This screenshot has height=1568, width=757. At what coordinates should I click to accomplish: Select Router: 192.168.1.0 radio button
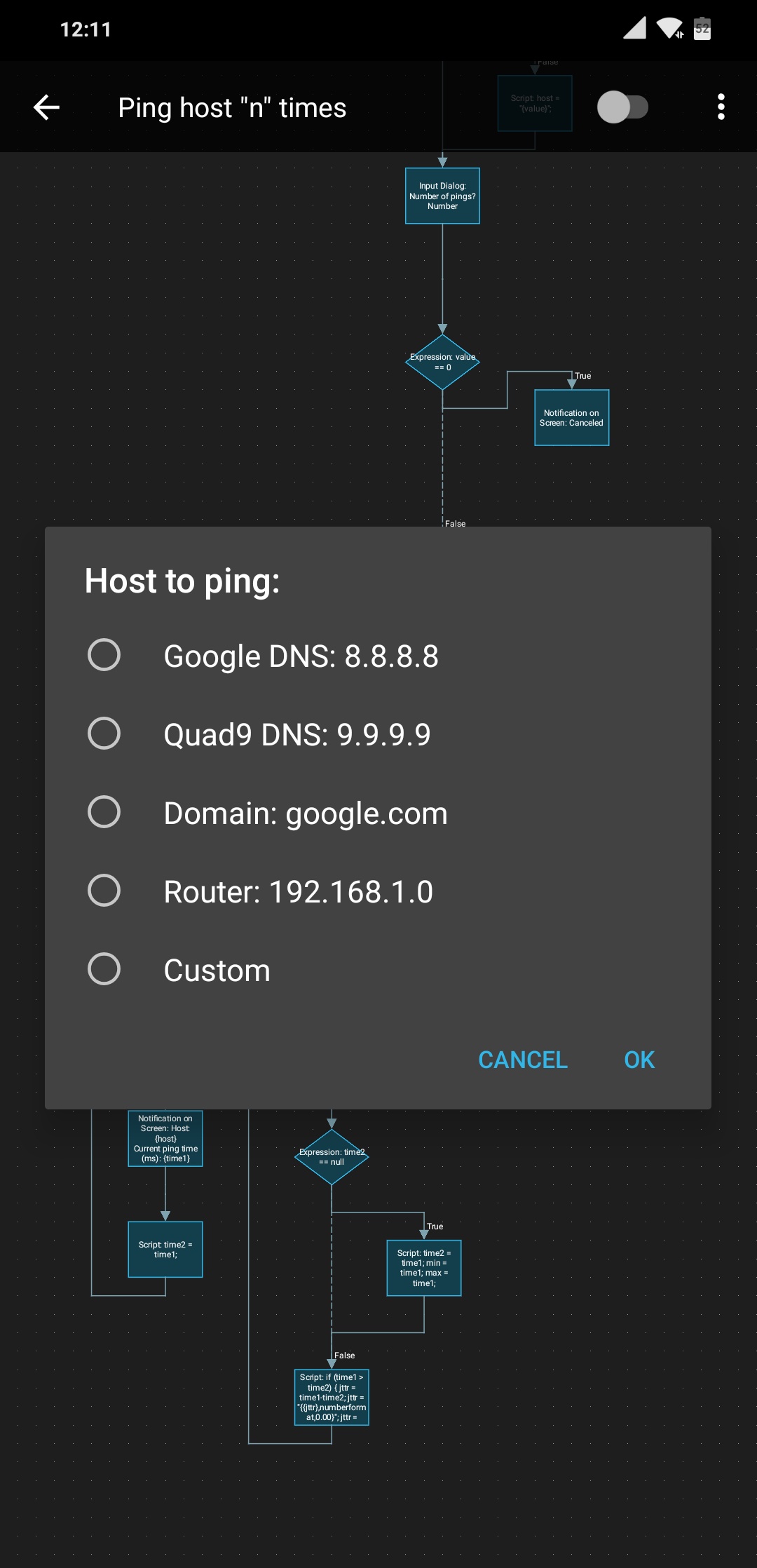(104, 891)
